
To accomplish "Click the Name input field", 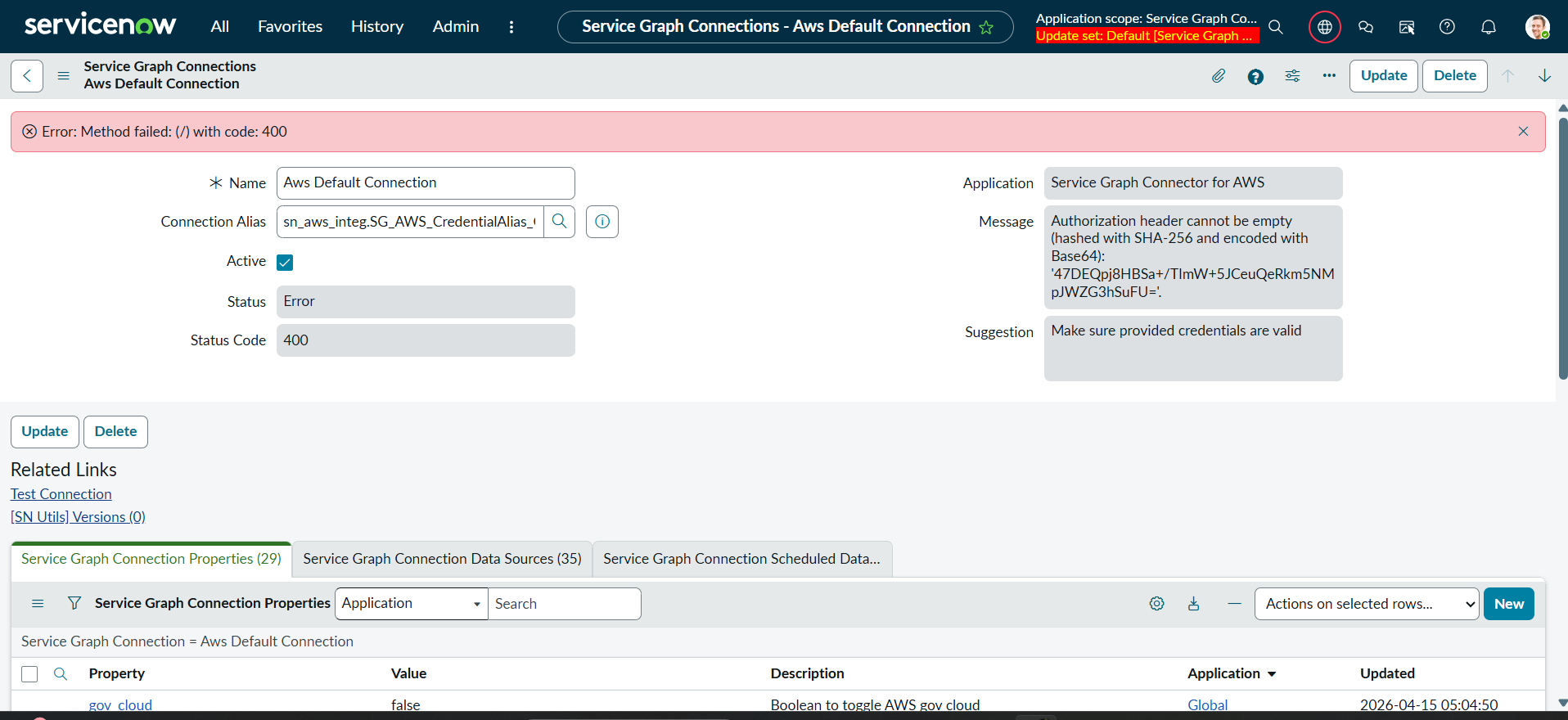I will (x=426, y=183).
